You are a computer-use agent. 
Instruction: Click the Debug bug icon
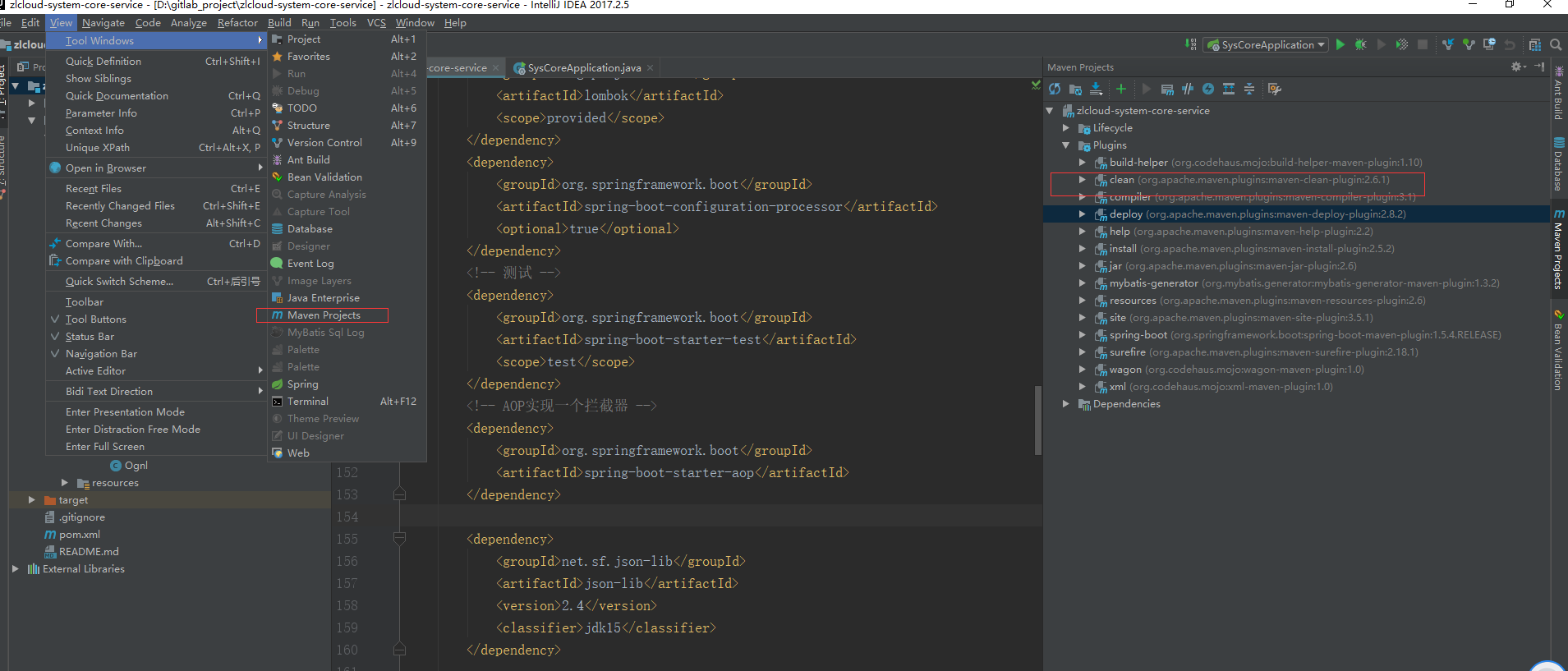click(x=1361, y=44)
